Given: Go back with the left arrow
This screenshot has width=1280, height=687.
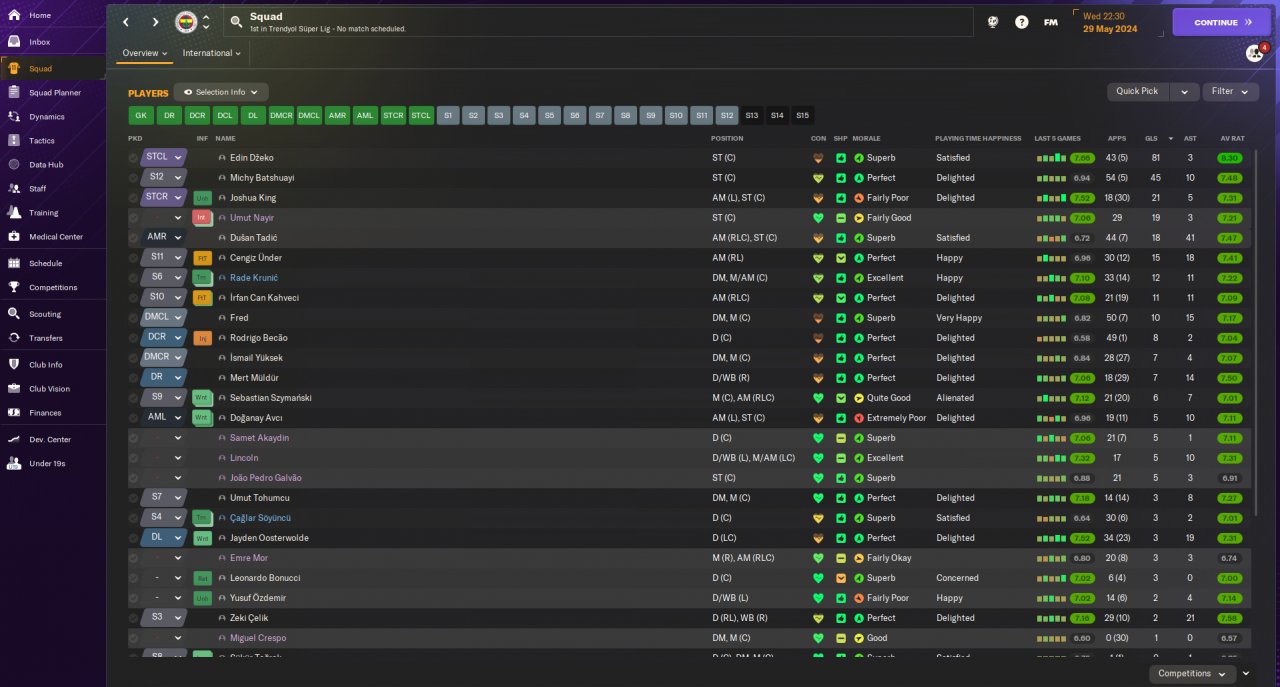Looking at the screenshot, I should point(125,22).
